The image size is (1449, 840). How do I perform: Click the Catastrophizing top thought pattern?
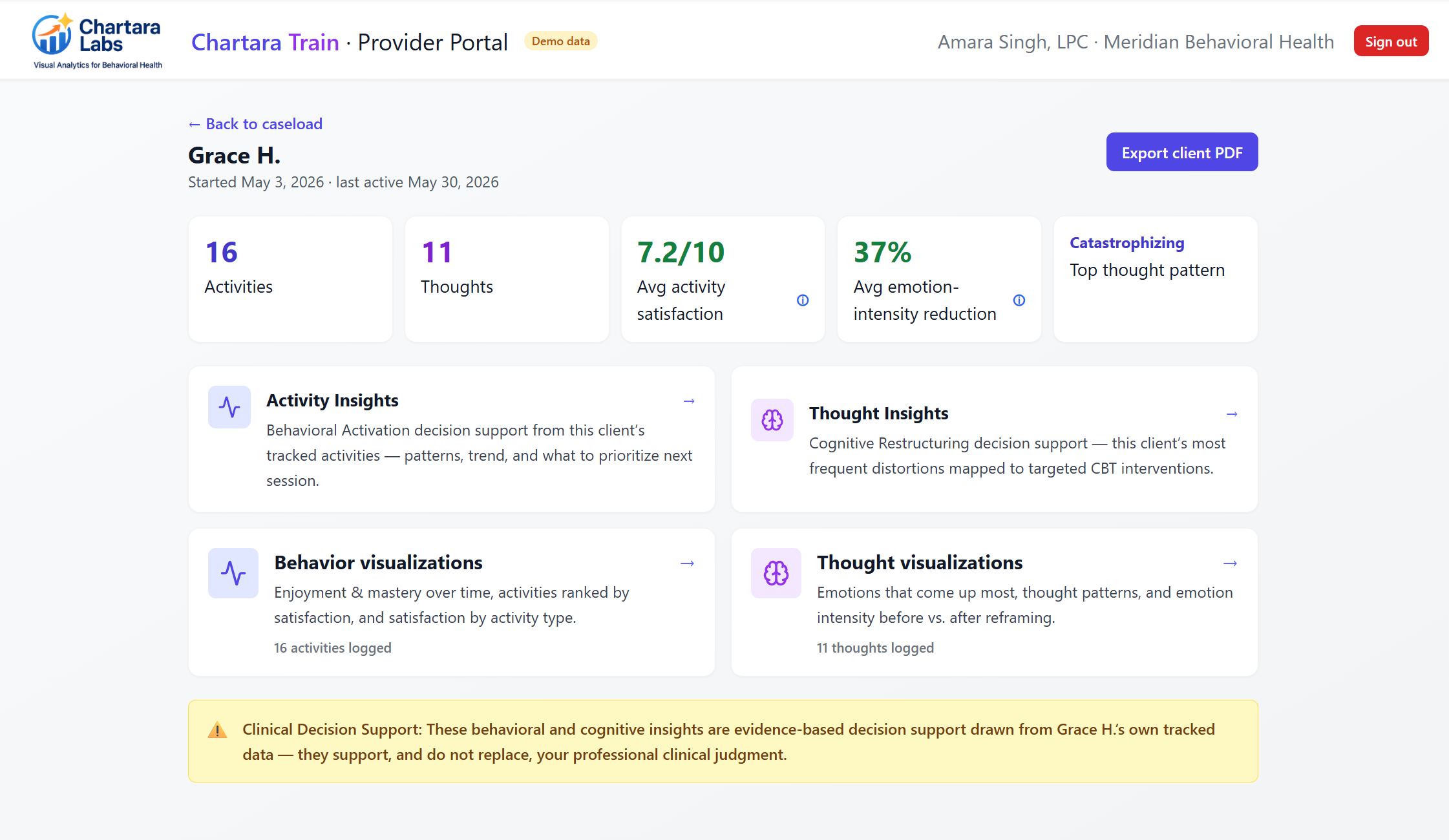1126,243
